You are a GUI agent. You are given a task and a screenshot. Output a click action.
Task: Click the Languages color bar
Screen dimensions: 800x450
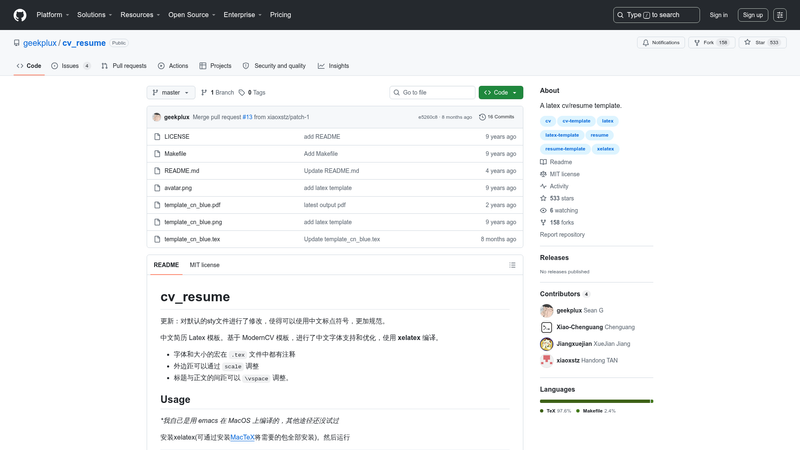(596, 401)
